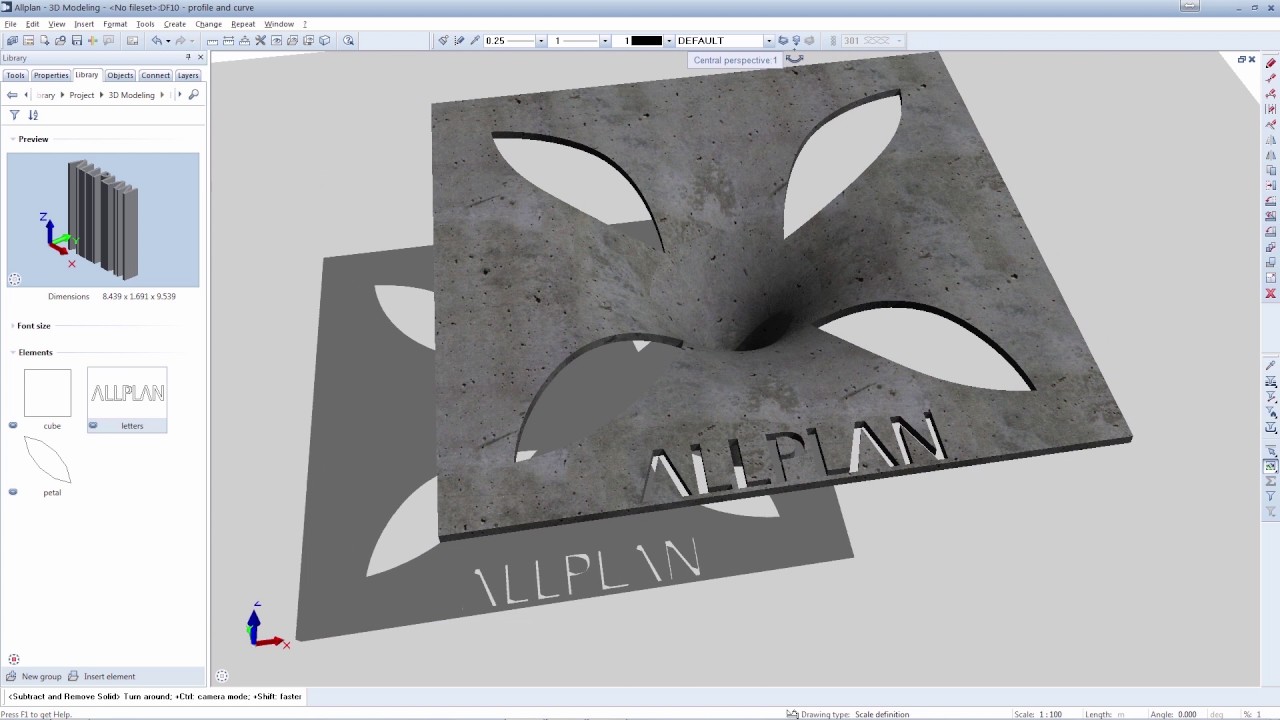Click the eyedropper match icon in the lower right toolbar

pos(1271,366)
